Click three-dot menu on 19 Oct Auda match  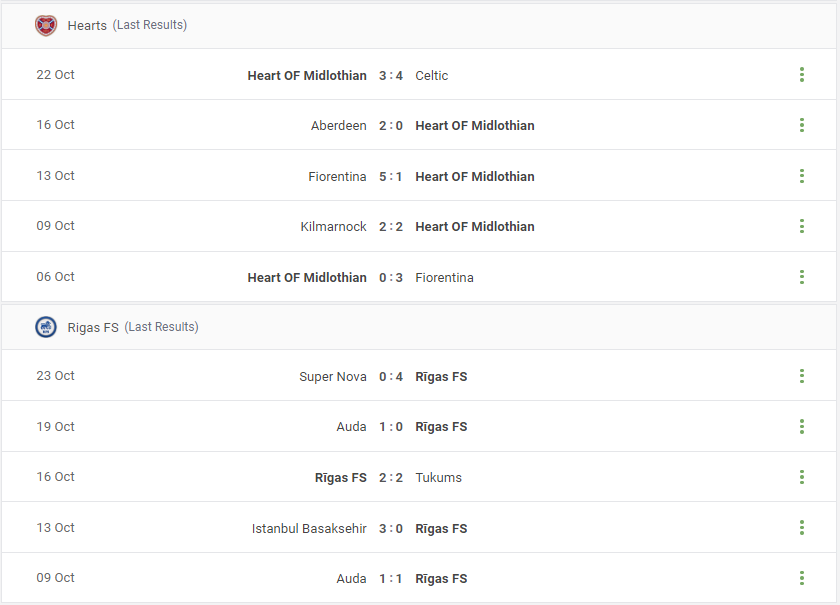coord(801,427)
